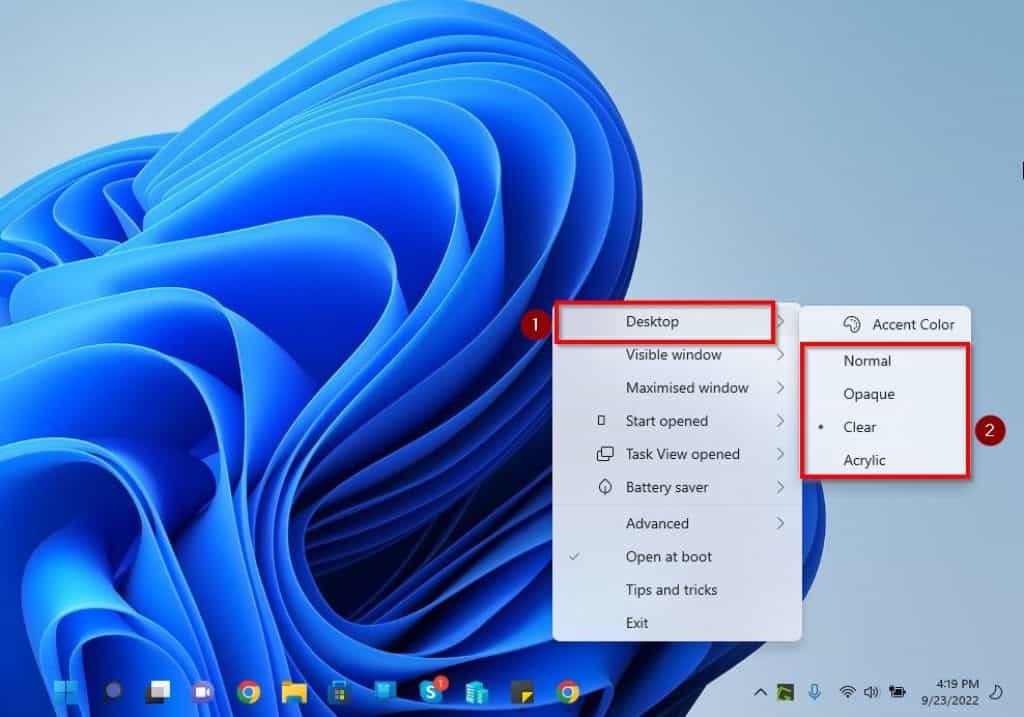Launch Microsoft Store from the taskbar
This screenshot has height=717, width=1024.
click(x=340, y=692)
